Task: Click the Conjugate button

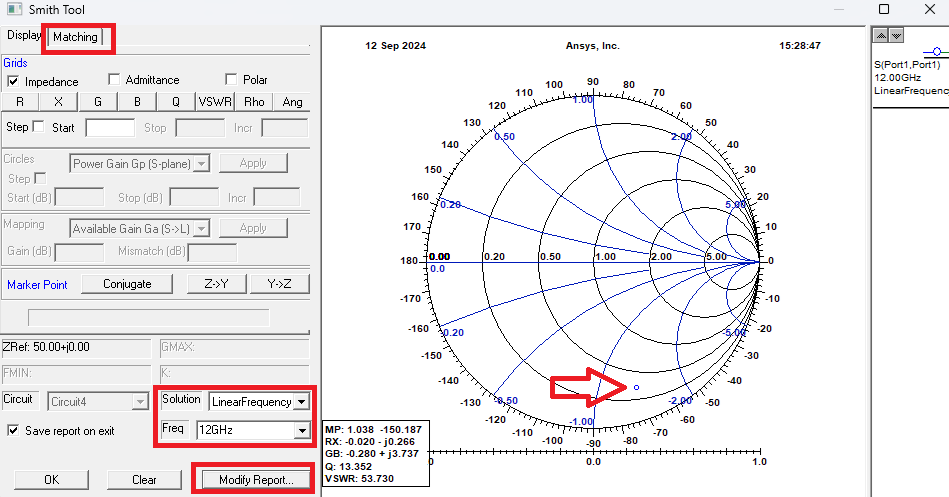Action: [x=127, y=284]
